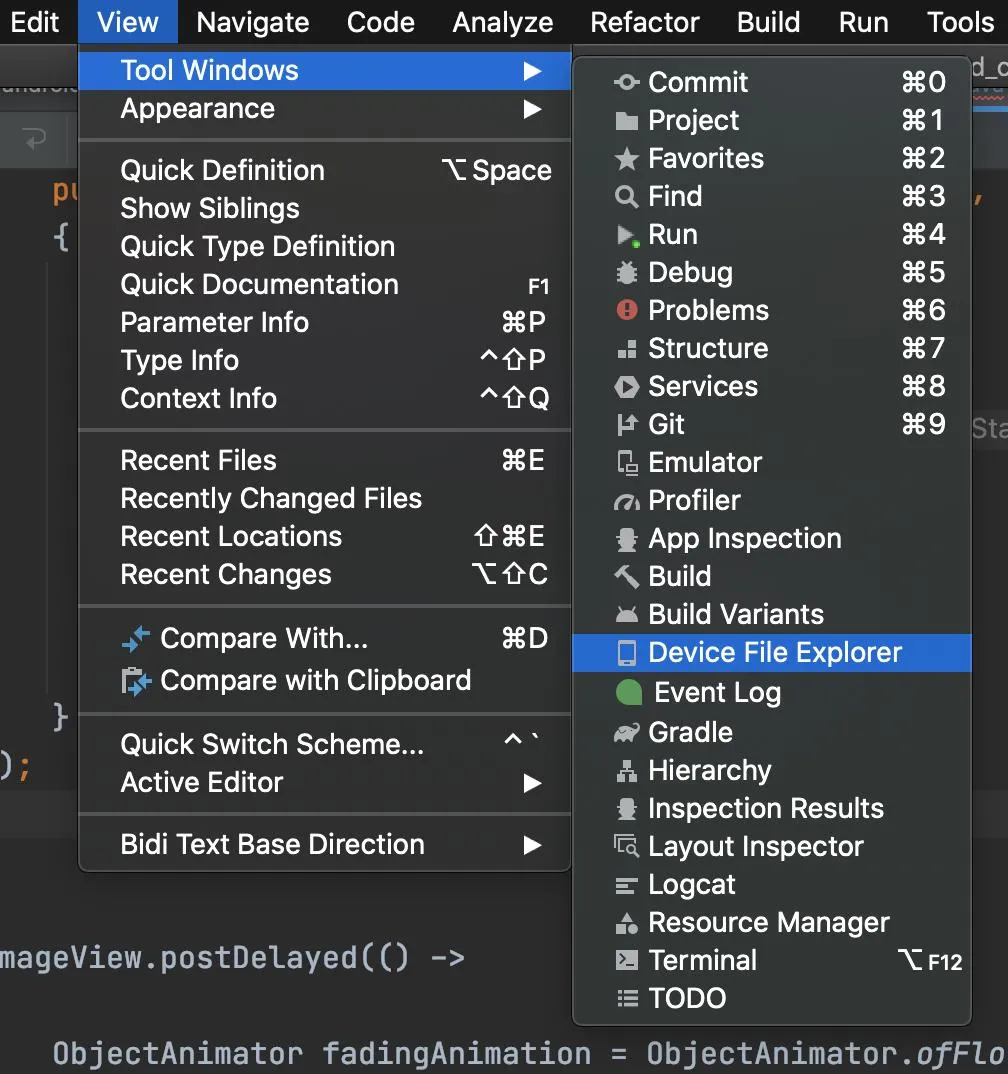Click the Profiler gauge icon
Viewport: 1008px width, 1074px height.
(627, 501)
